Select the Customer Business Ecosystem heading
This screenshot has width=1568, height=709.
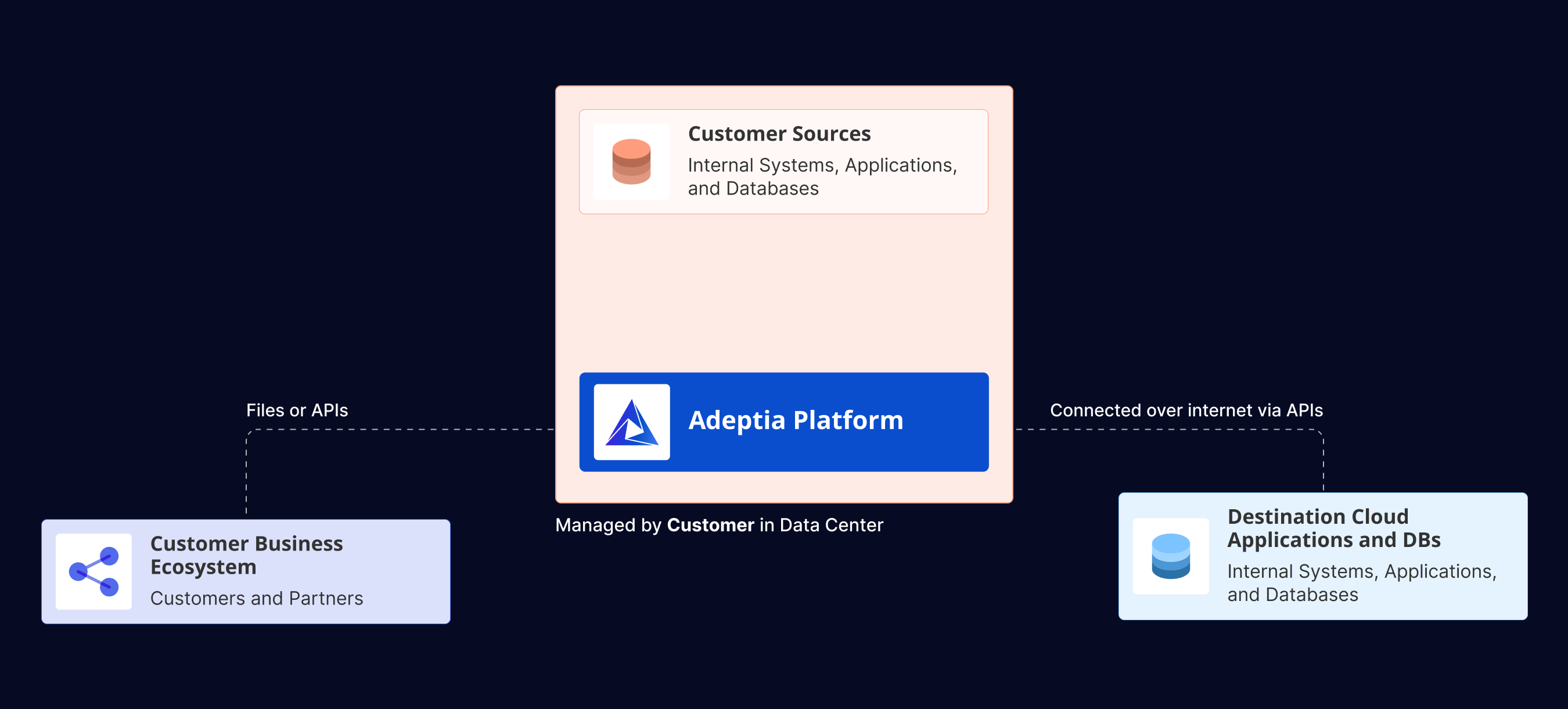pos(246,555)
